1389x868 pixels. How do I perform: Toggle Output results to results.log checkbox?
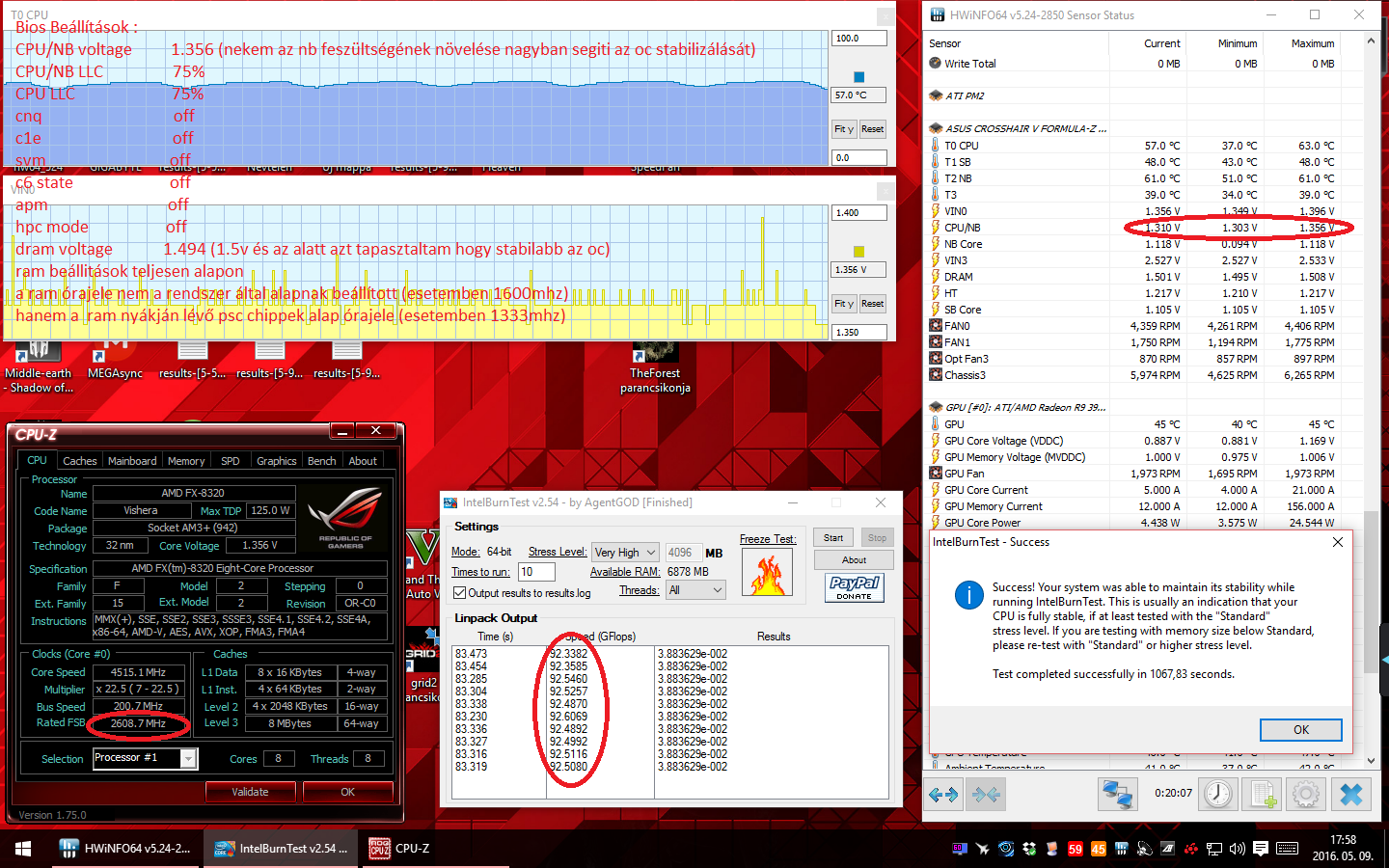(x=460, y=593)
